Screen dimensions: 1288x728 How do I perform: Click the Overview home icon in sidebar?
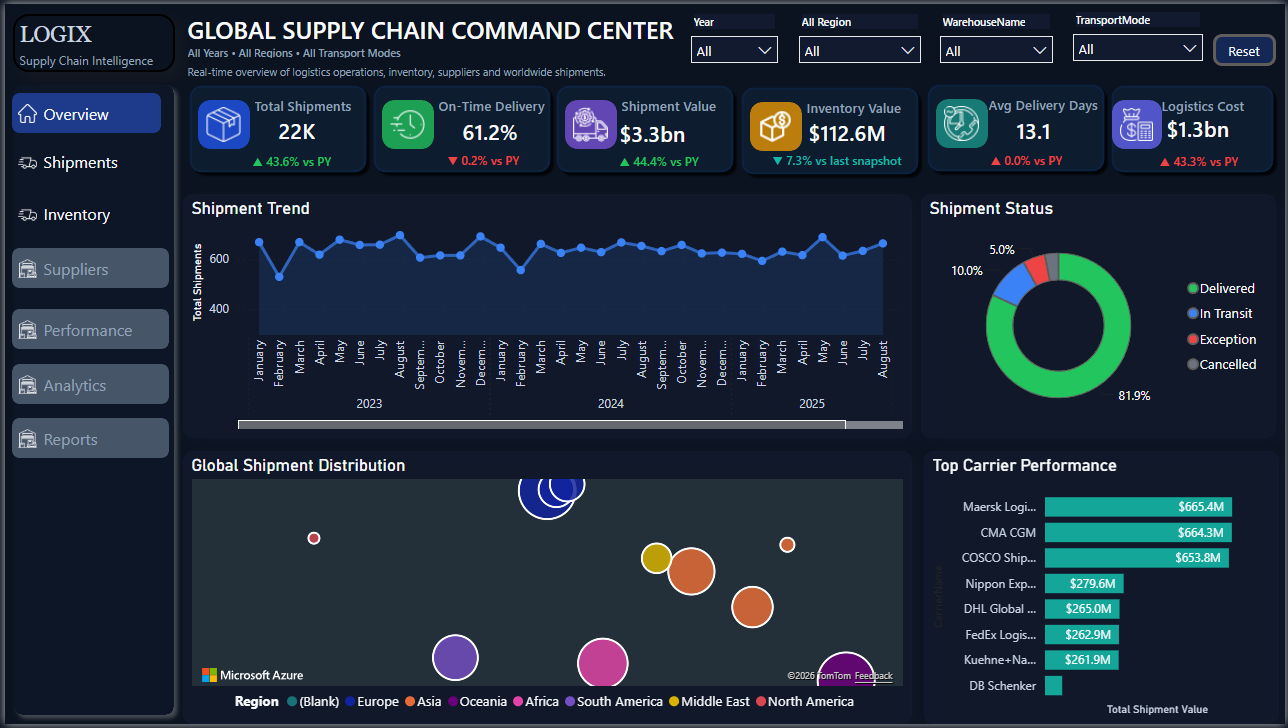point(28,114)
